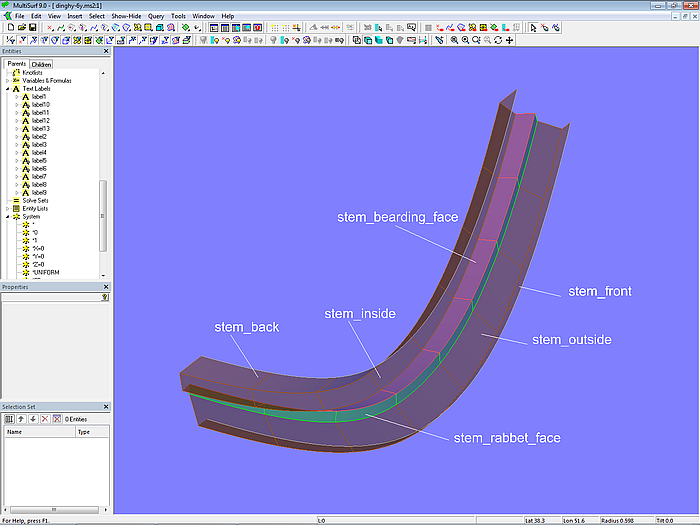Select the *UNIFORM system entity

[x=45, y=272]
